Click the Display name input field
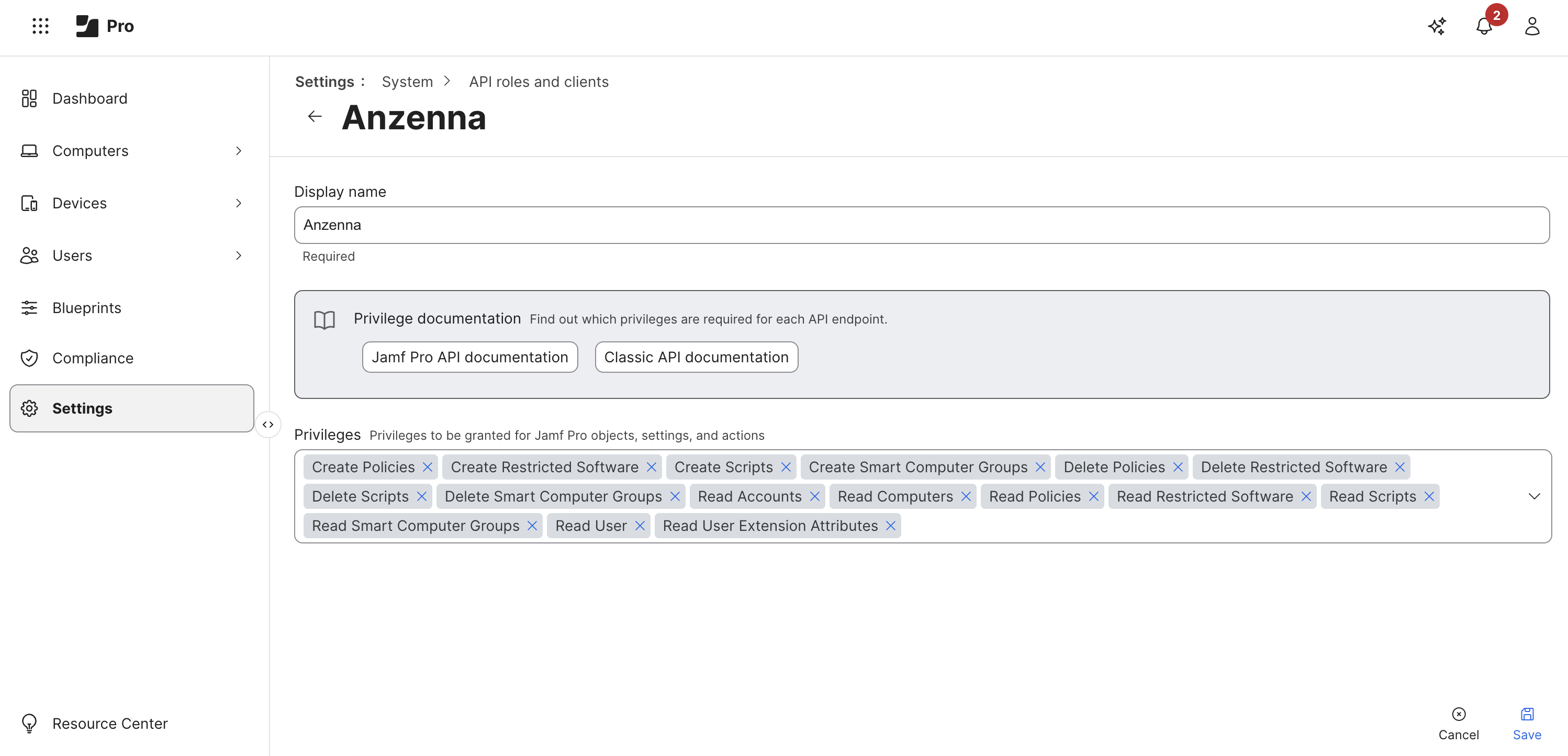 tap(921, 225)
